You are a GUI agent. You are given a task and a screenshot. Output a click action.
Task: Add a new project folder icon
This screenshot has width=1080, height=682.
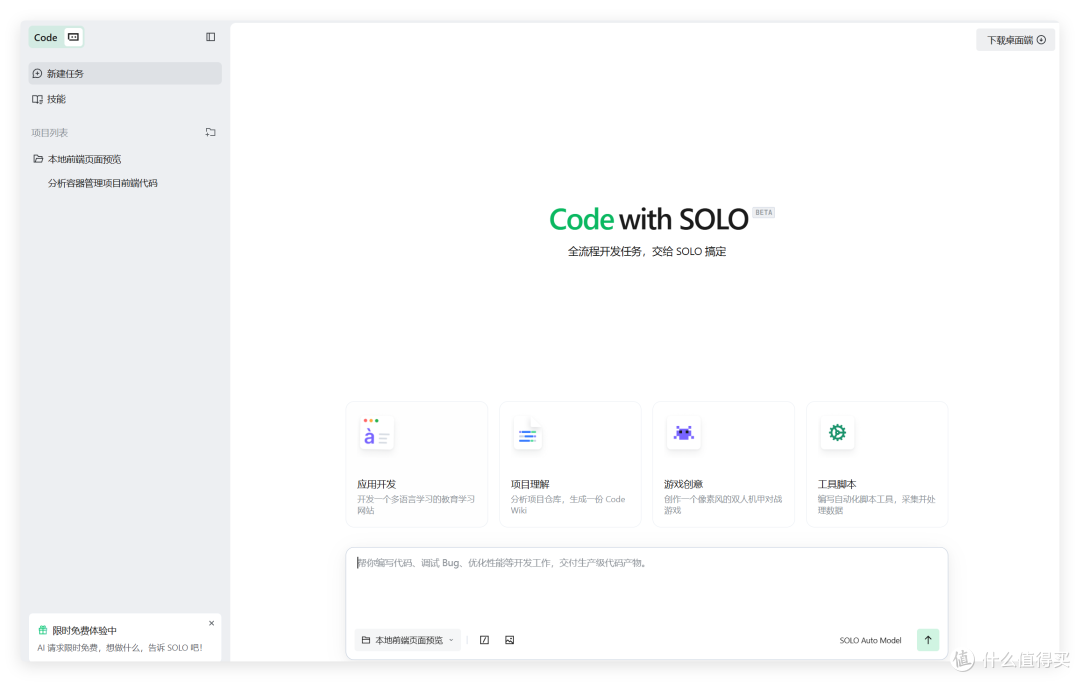[x=211, y=132]
